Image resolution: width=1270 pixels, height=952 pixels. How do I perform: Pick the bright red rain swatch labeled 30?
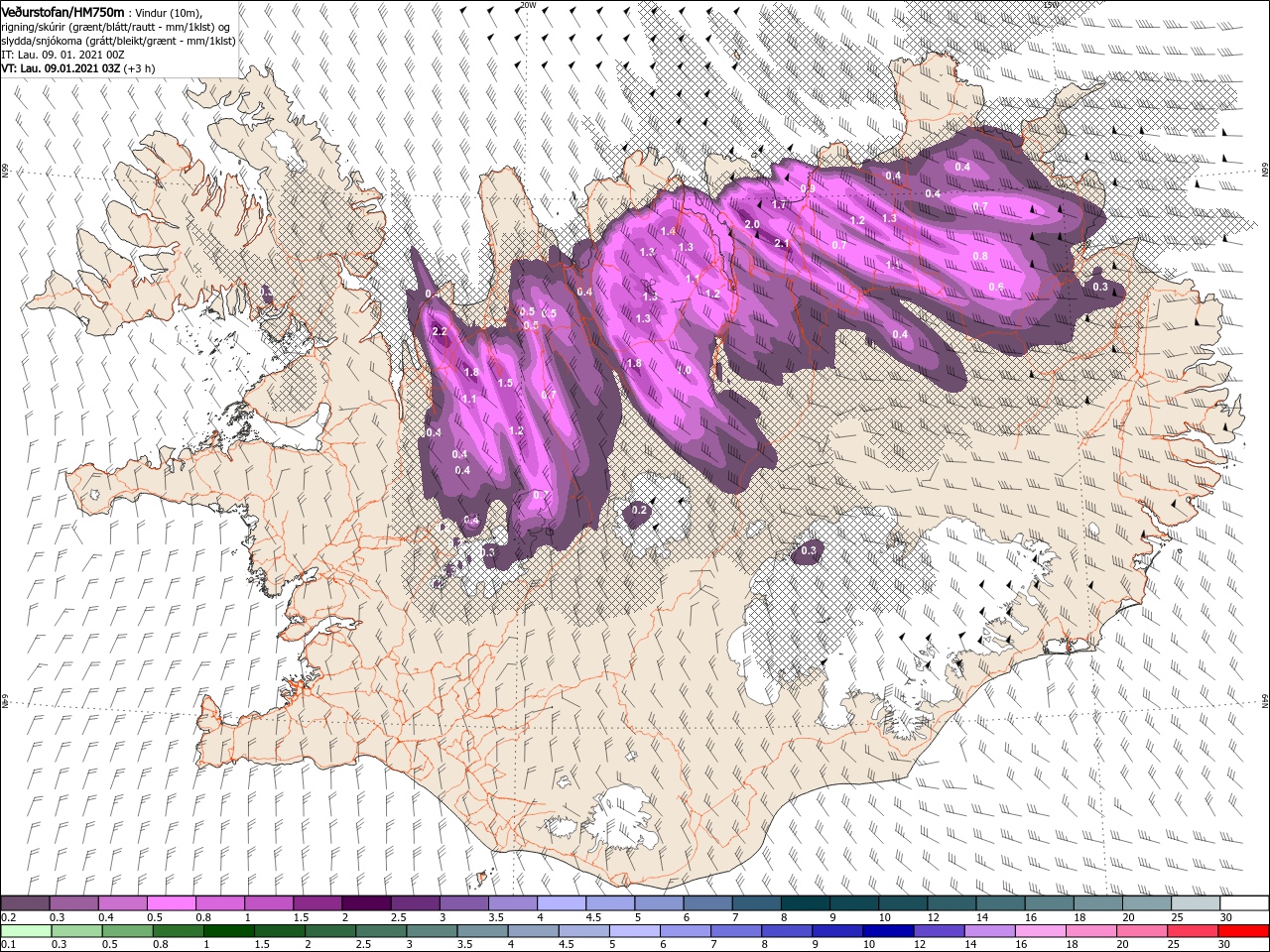tap(1244, 931)
